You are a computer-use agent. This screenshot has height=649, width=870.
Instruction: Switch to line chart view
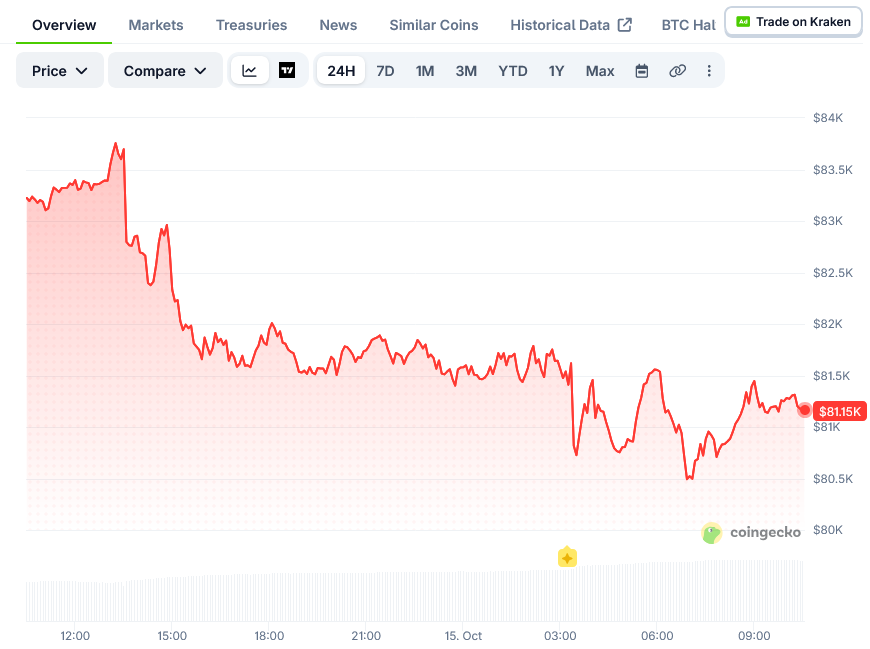[250, 70]
